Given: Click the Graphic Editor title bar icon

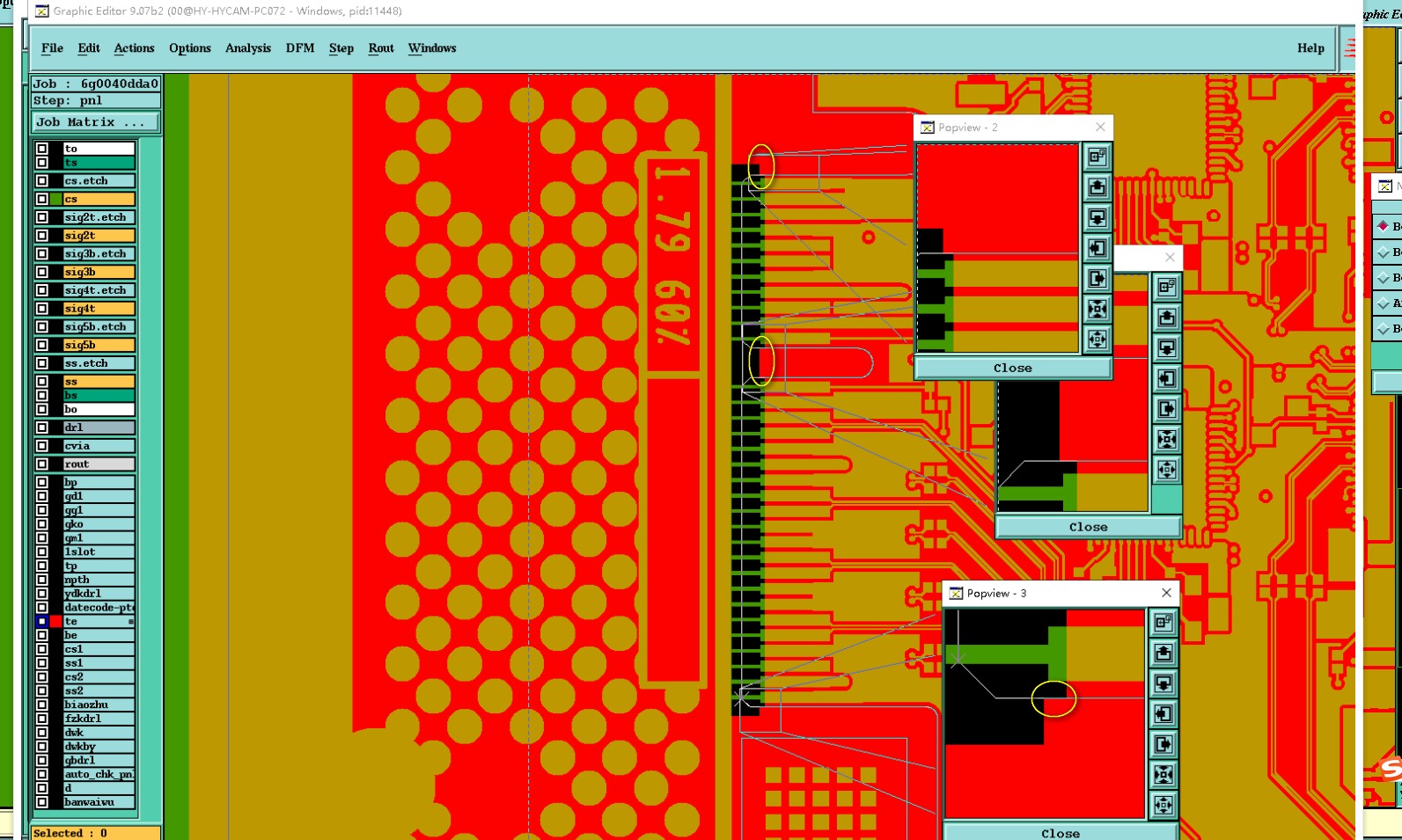Looking at the screenshot, I should point(41,11).
